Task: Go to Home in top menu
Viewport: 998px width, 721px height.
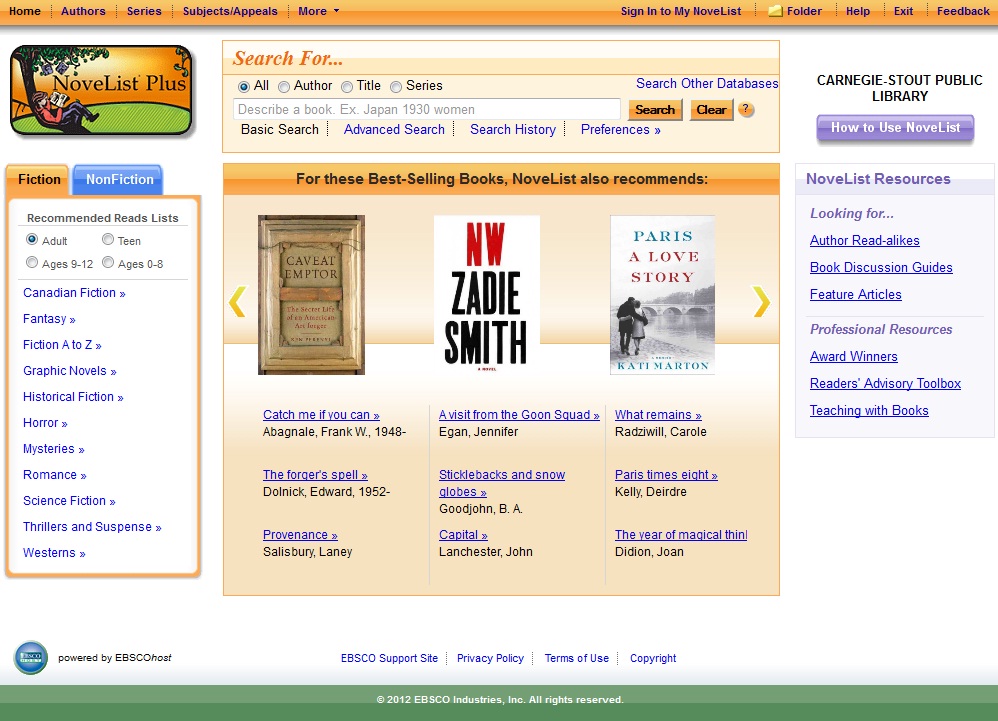Action: pos(25,11)
